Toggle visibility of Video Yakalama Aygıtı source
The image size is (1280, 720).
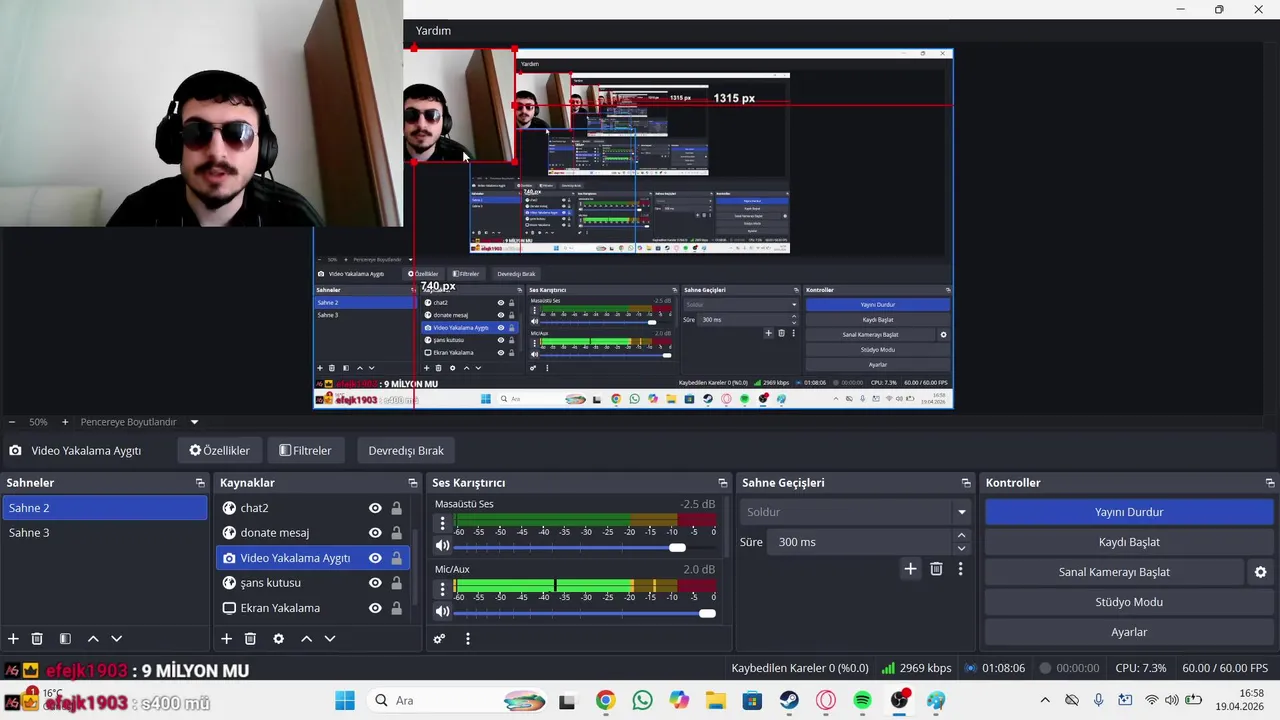click(x=375, y=558)
